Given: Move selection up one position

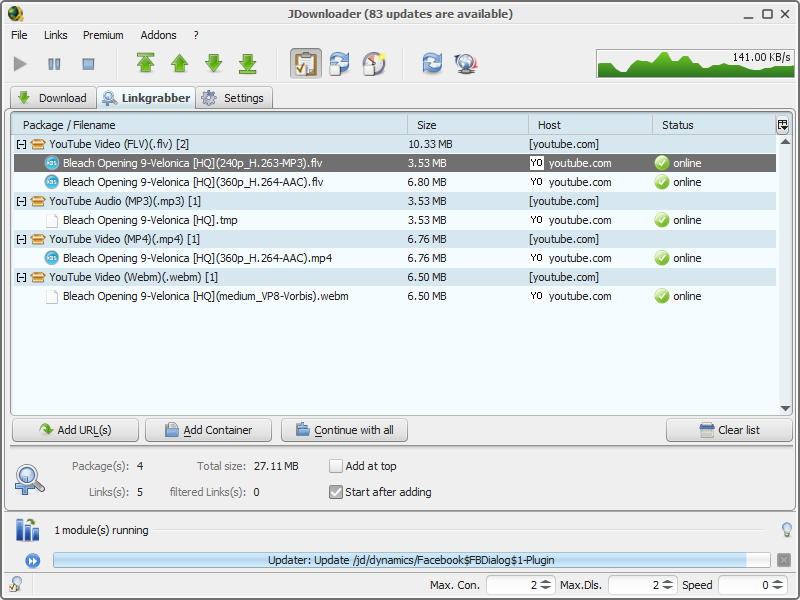Looking at the screenshot, I should point(180,63).
